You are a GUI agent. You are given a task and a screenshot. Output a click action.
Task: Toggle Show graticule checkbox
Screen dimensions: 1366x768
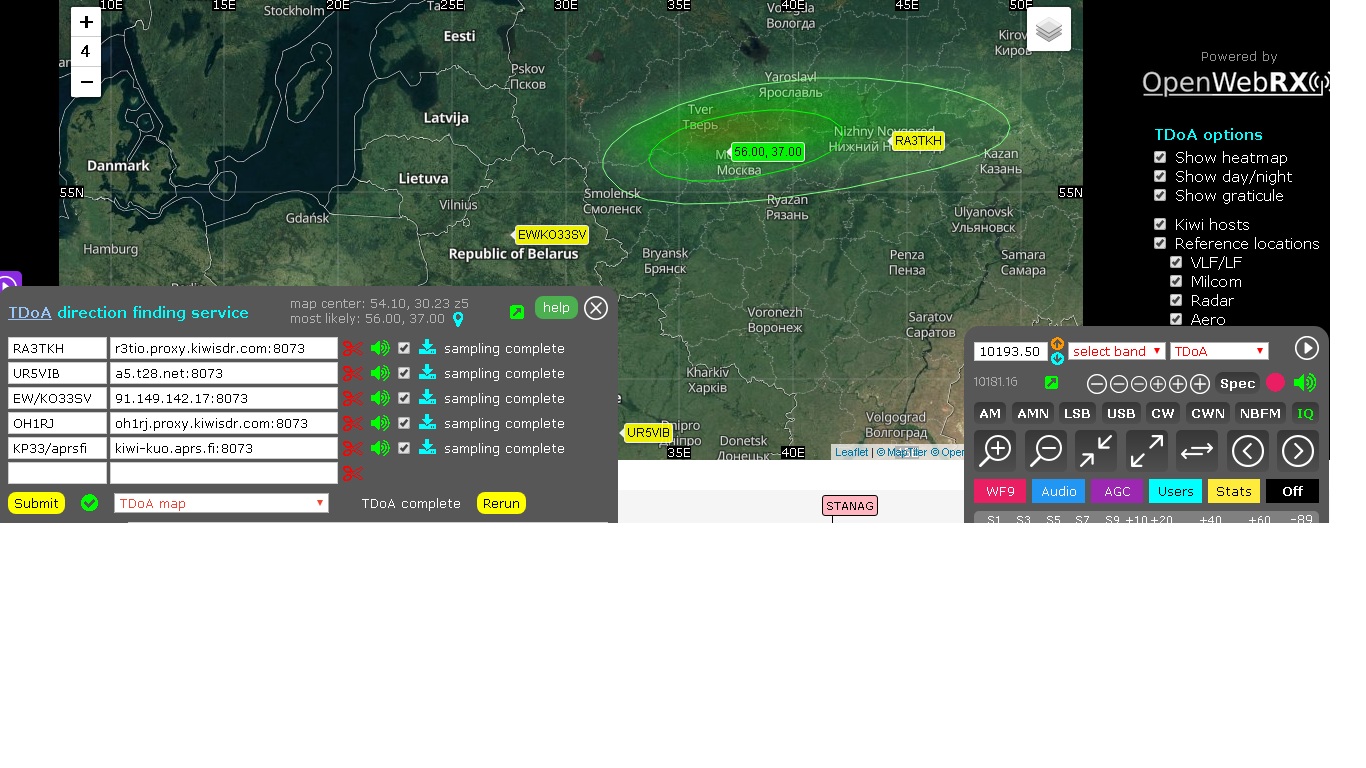1160,195
